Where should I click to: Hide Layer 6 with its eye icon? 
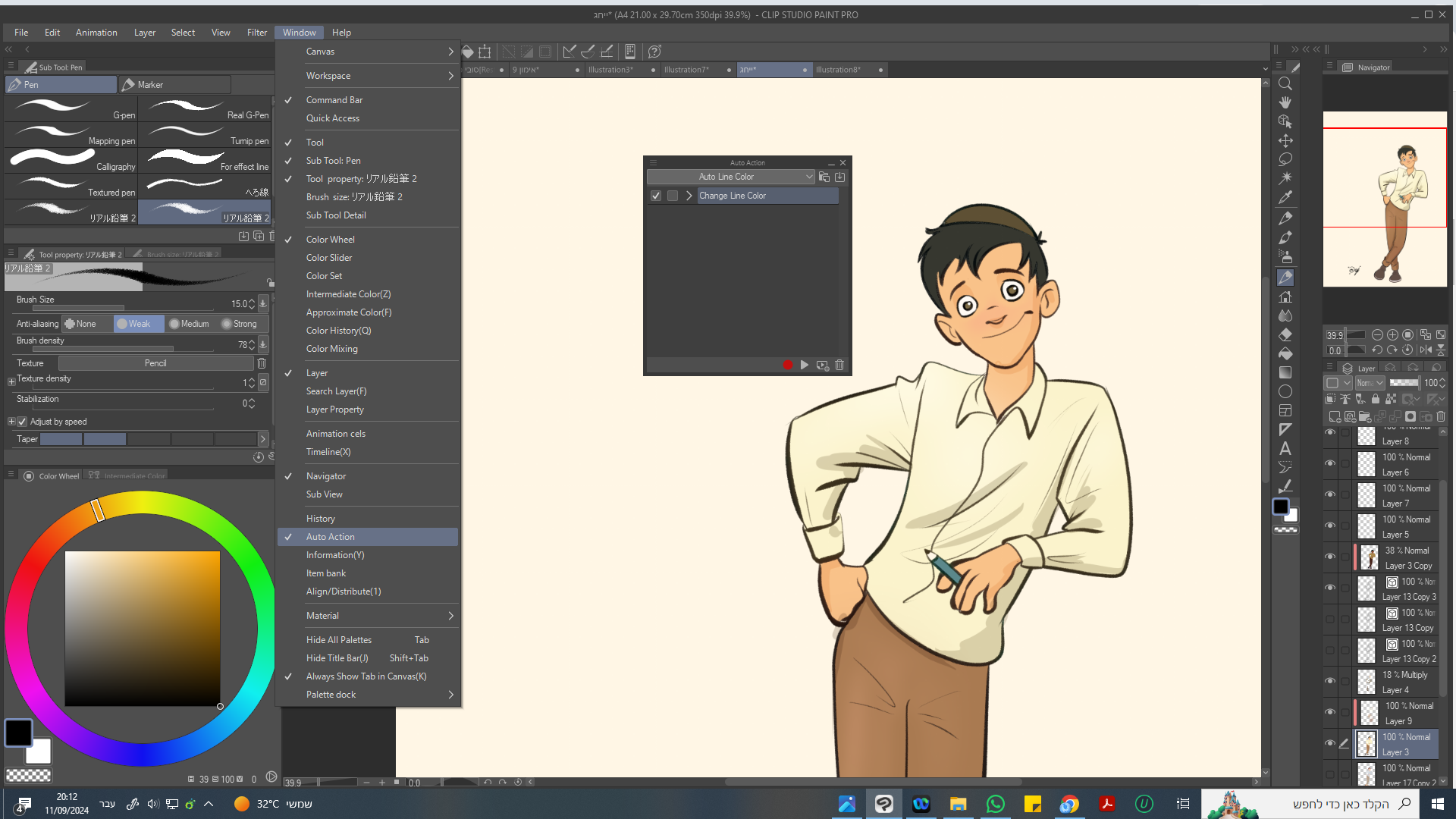(1330, 463)
